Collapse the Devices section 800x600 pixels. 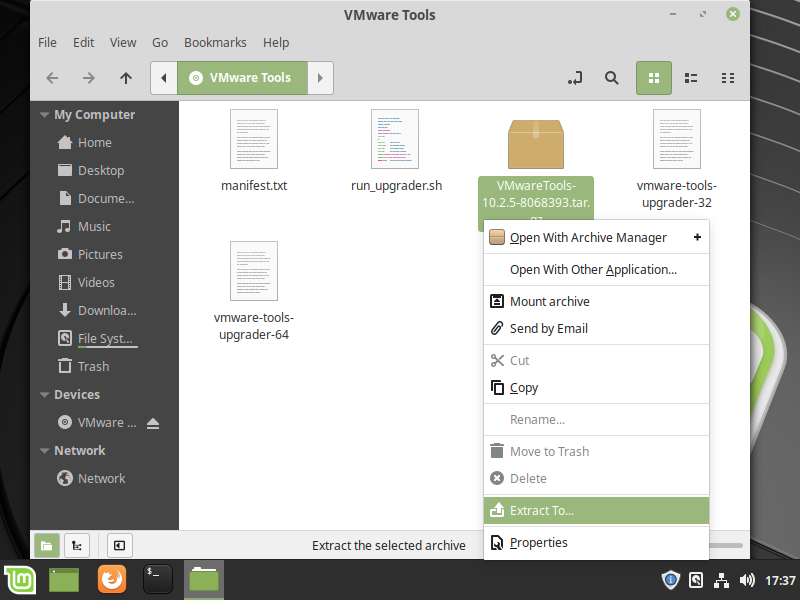coord(44,395)
